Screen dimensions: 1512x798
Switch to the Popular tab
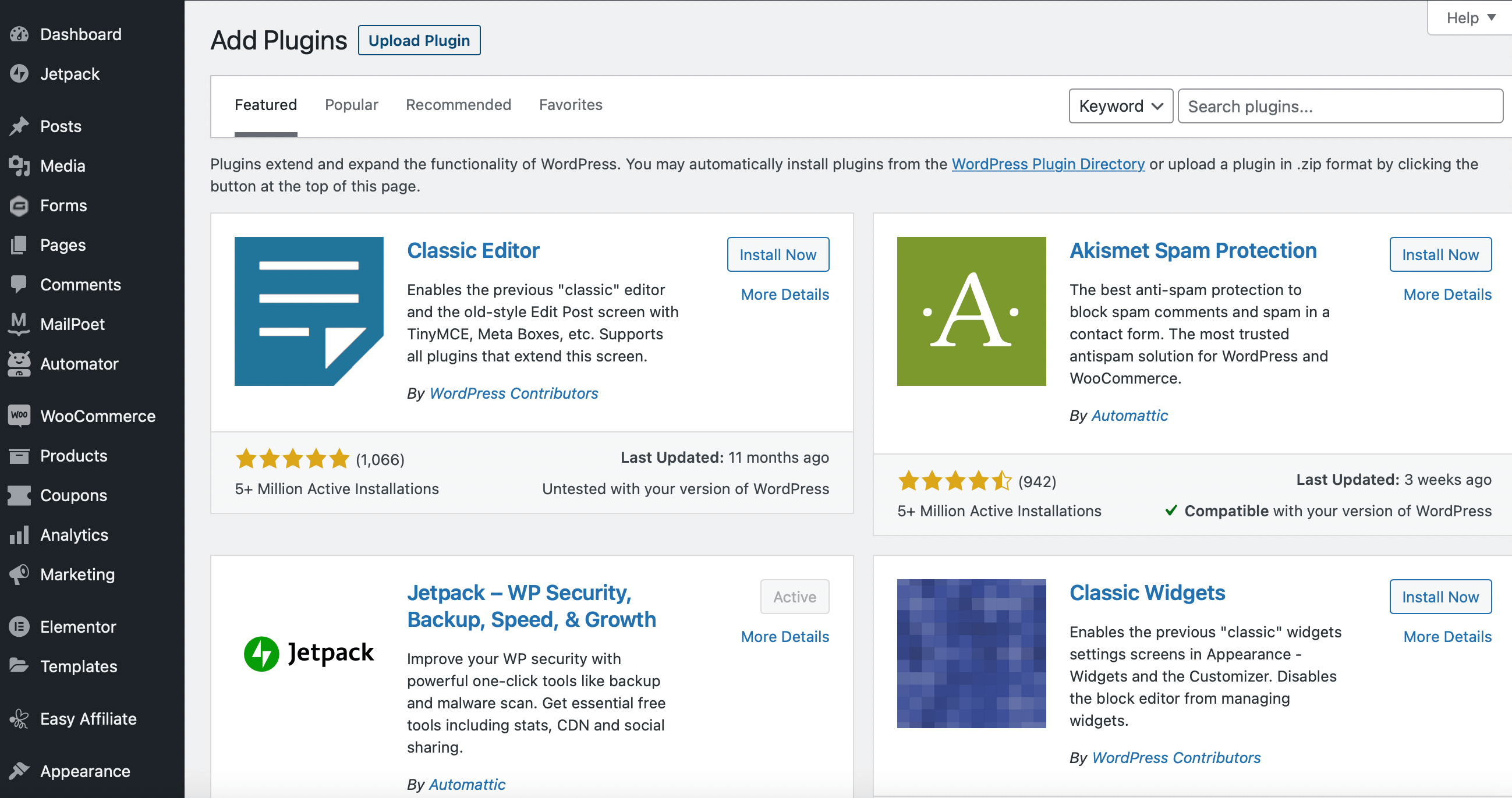[351, 105]
